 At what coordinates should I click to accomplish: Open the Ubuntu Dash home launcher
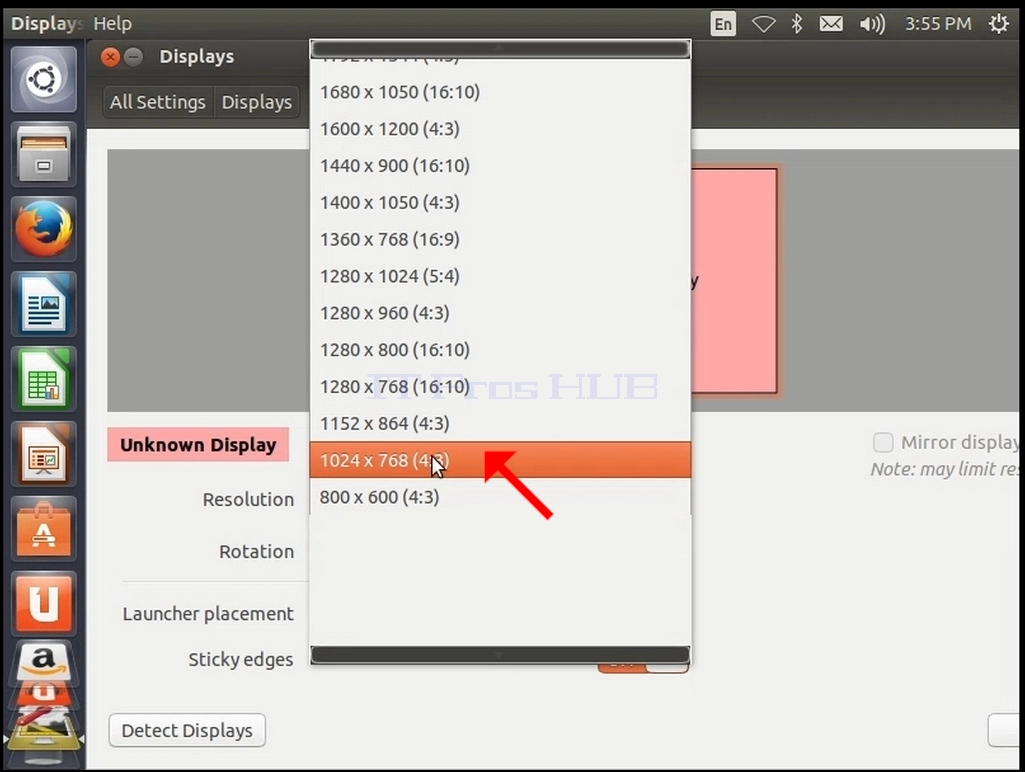[x=44, y=80]
